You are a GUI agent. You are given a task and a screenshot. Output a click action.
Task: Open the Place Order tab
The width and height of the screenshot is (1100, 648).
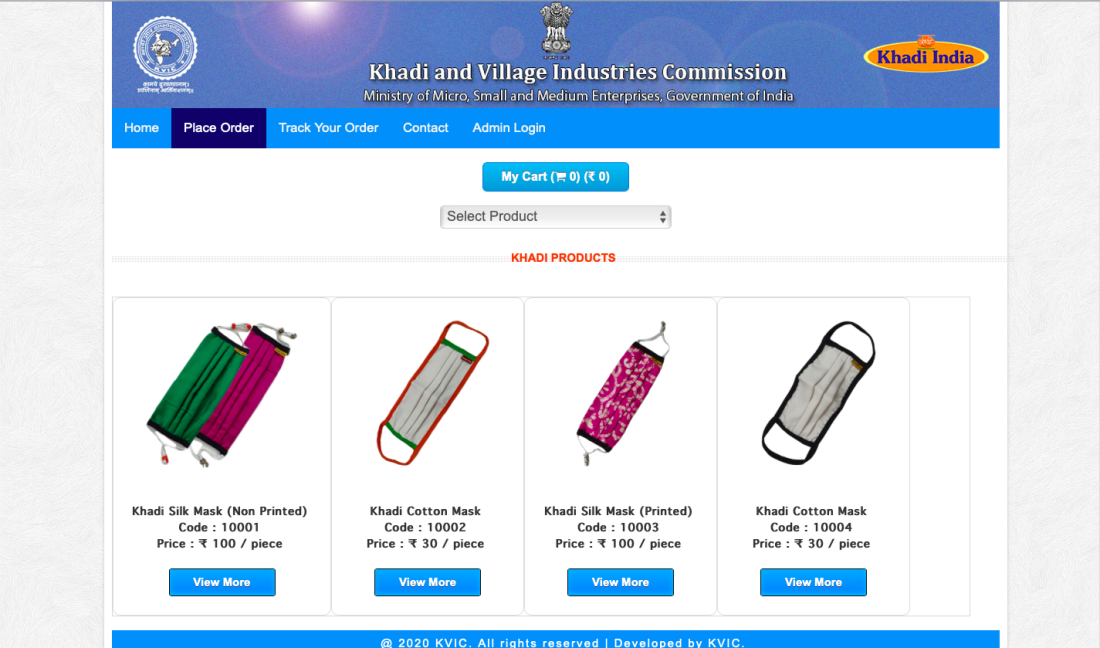coord(219,128)
